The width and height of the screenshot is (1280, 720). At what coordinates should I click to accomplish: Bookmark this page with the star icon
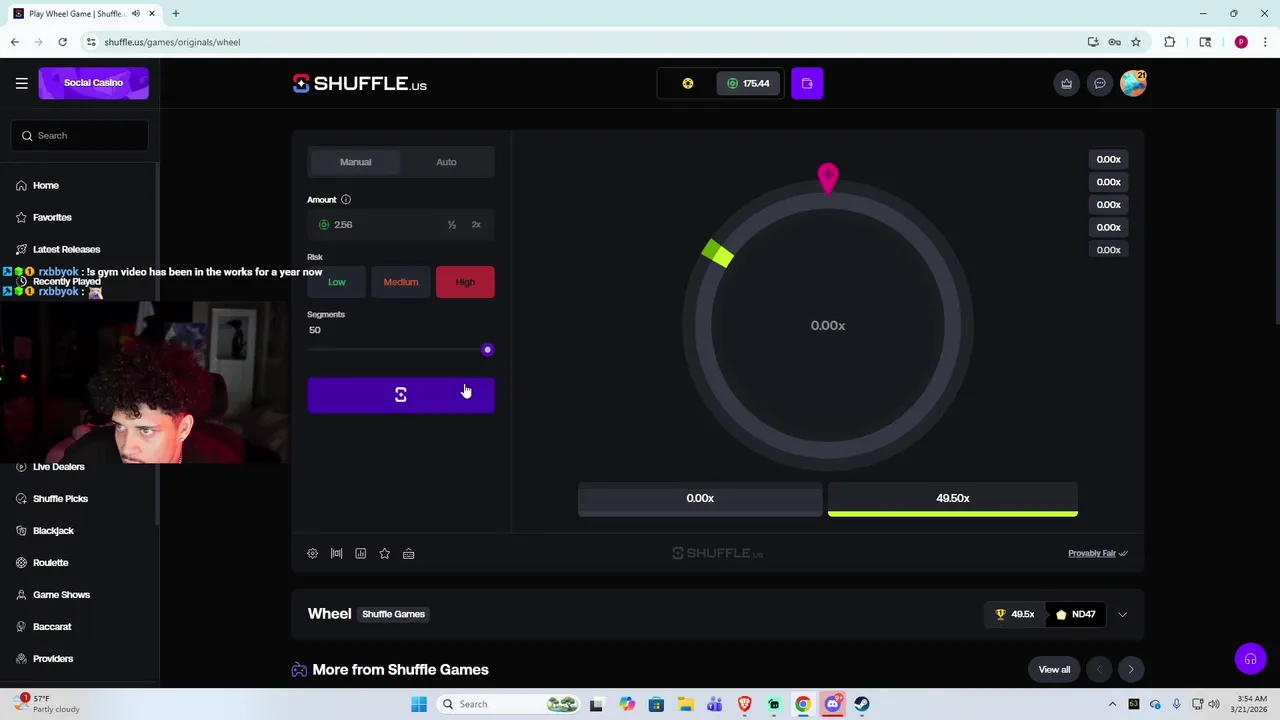[x=1136, y=42]
